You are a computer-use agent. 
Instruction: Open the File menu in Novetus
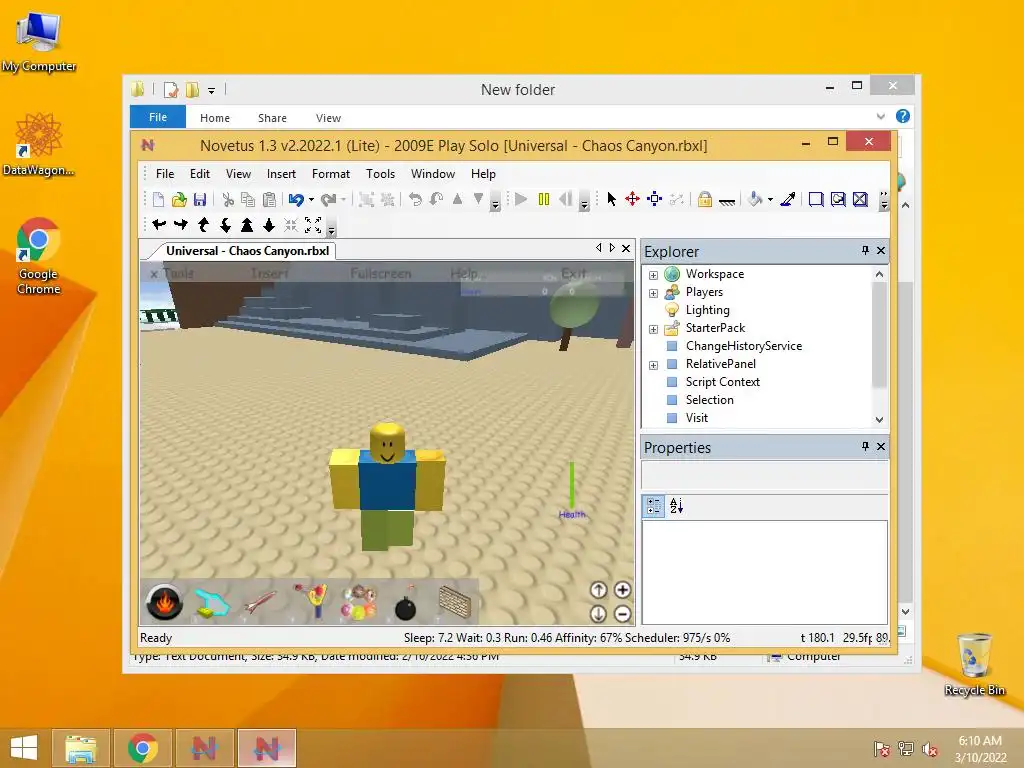pos(165,174)
